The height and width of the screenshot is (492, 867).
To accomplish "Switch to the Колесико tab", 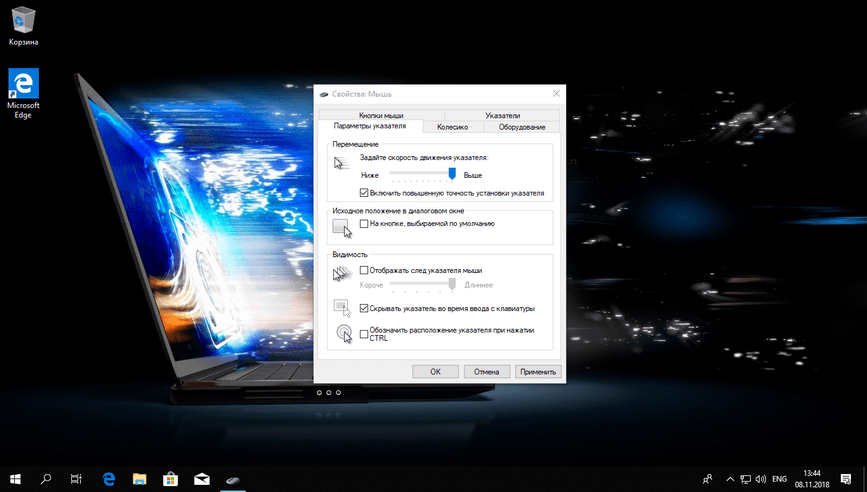I will pyautogui.click(x=452, y=127).
